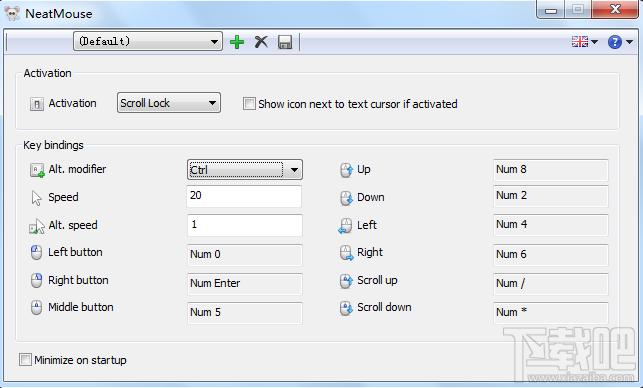This screenshot has height=388, width=643.
Task: Expand the language flag dropdown arrow
Action: coord(594,42)
